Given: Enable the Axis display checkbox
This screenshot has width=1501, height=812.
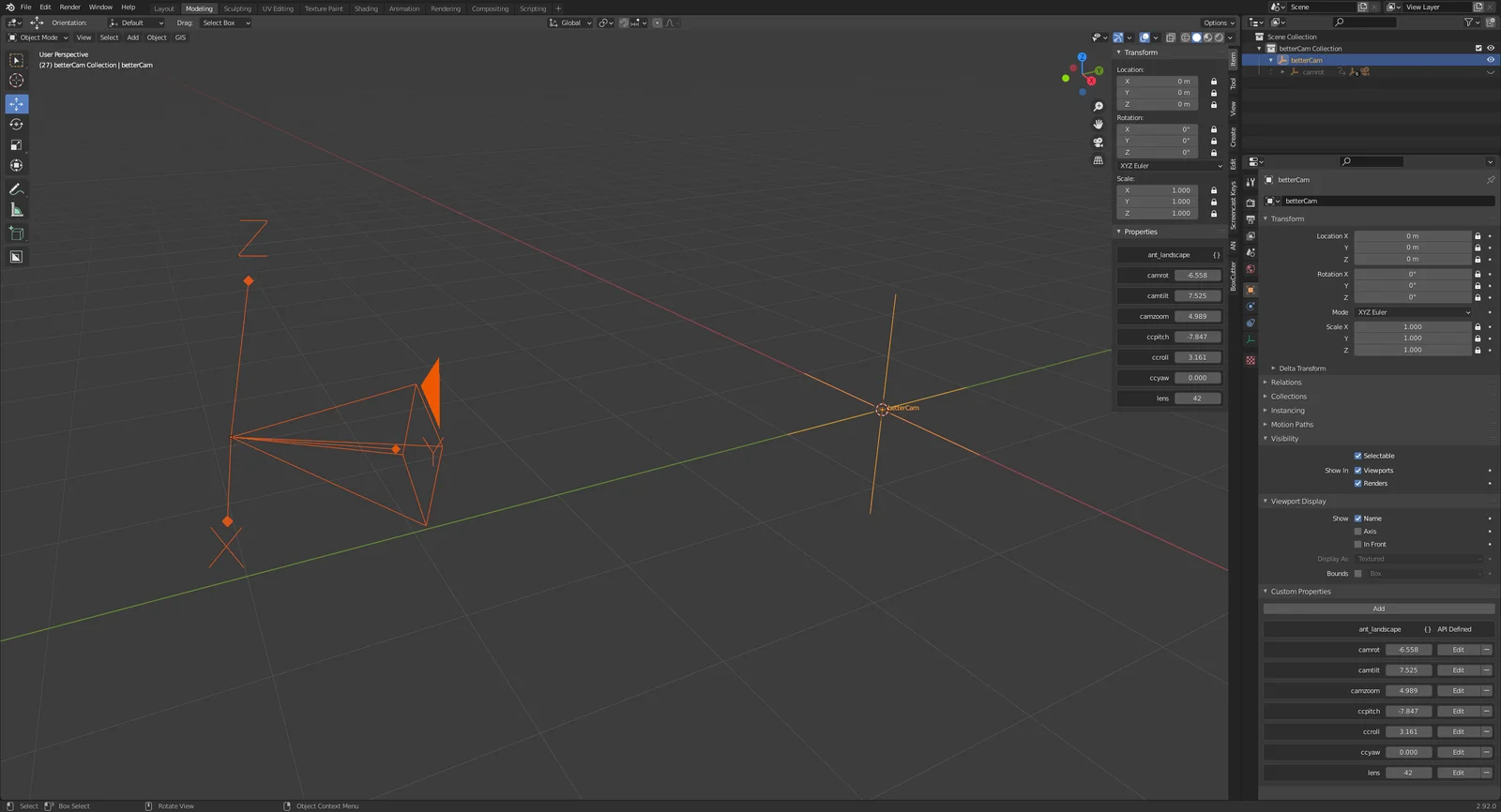Looking at the screenshot, I should [1357, 532].
